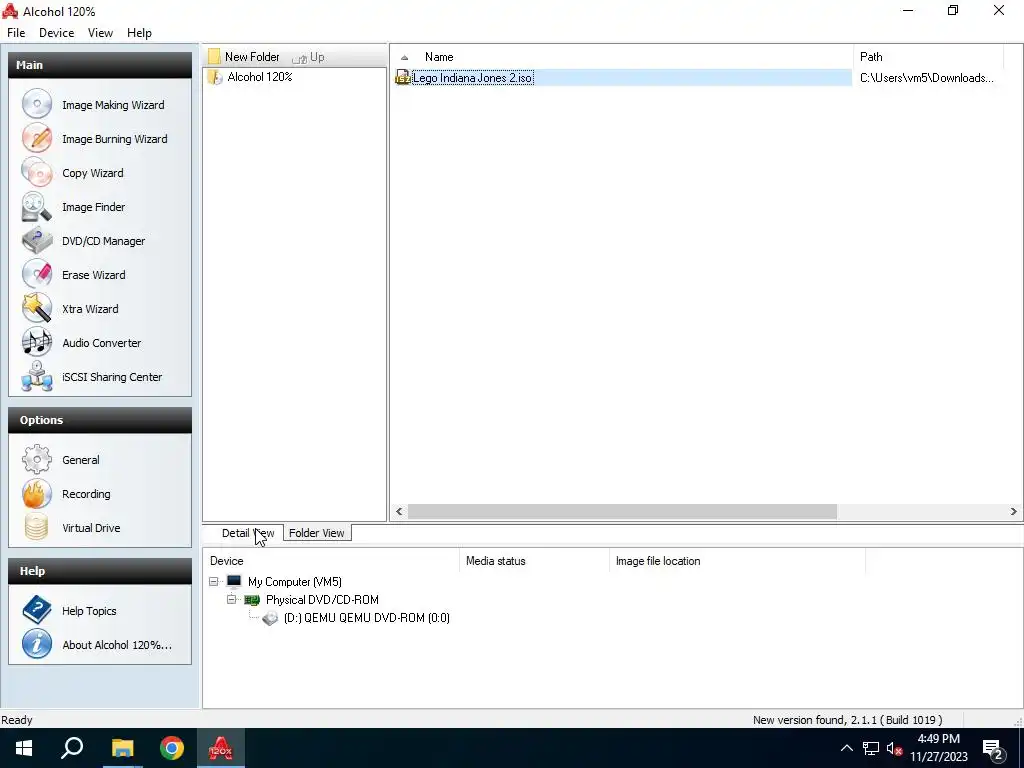Show hidden system tray icons
This screenshot has width=1024, height=768.
(846, 748)
